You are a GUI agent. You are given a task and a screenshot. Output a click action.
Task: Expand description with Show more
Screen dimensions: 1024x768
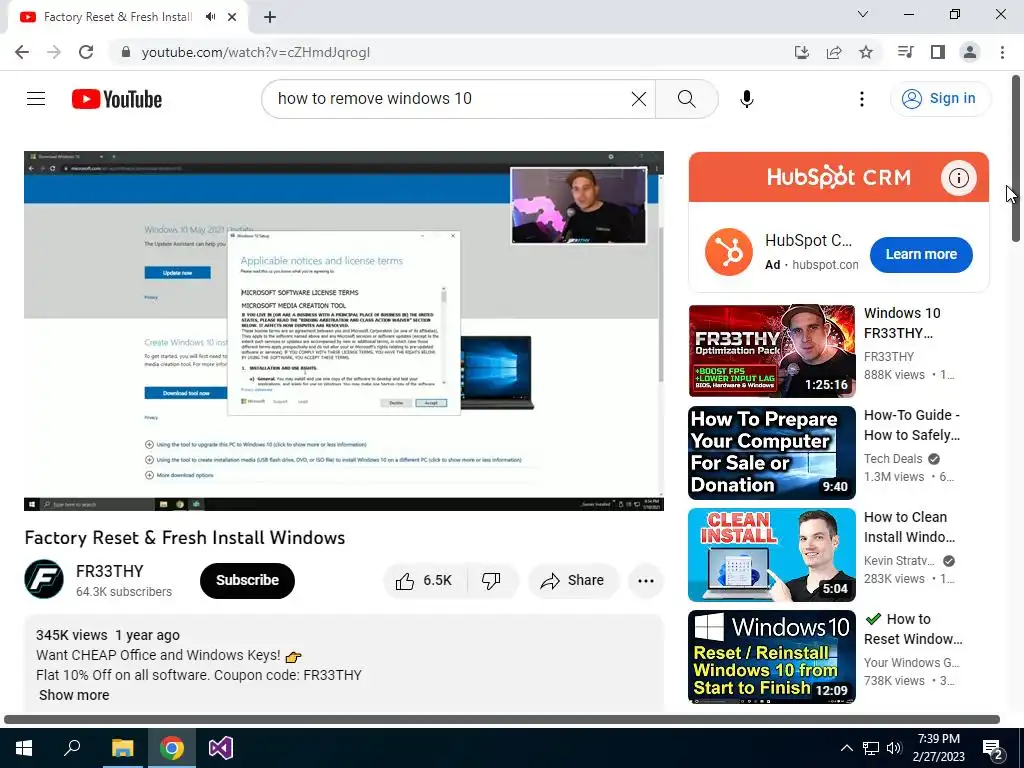(x=74, y=695)
